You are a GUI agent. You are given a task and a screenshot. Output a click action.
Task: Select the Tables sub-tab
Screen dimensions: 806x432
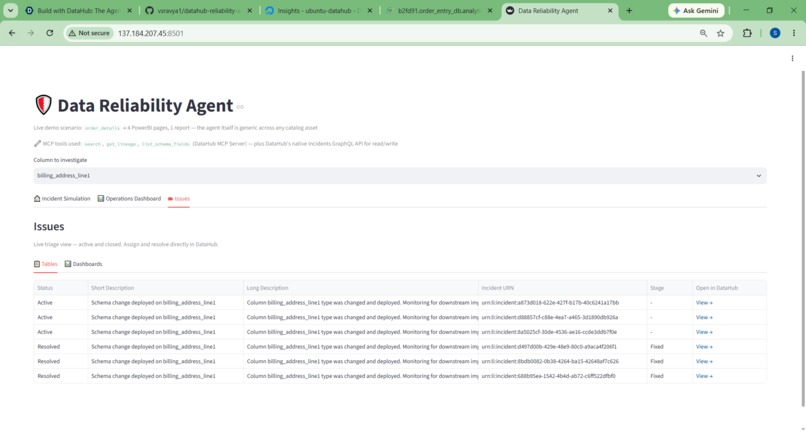pos(46,264)
